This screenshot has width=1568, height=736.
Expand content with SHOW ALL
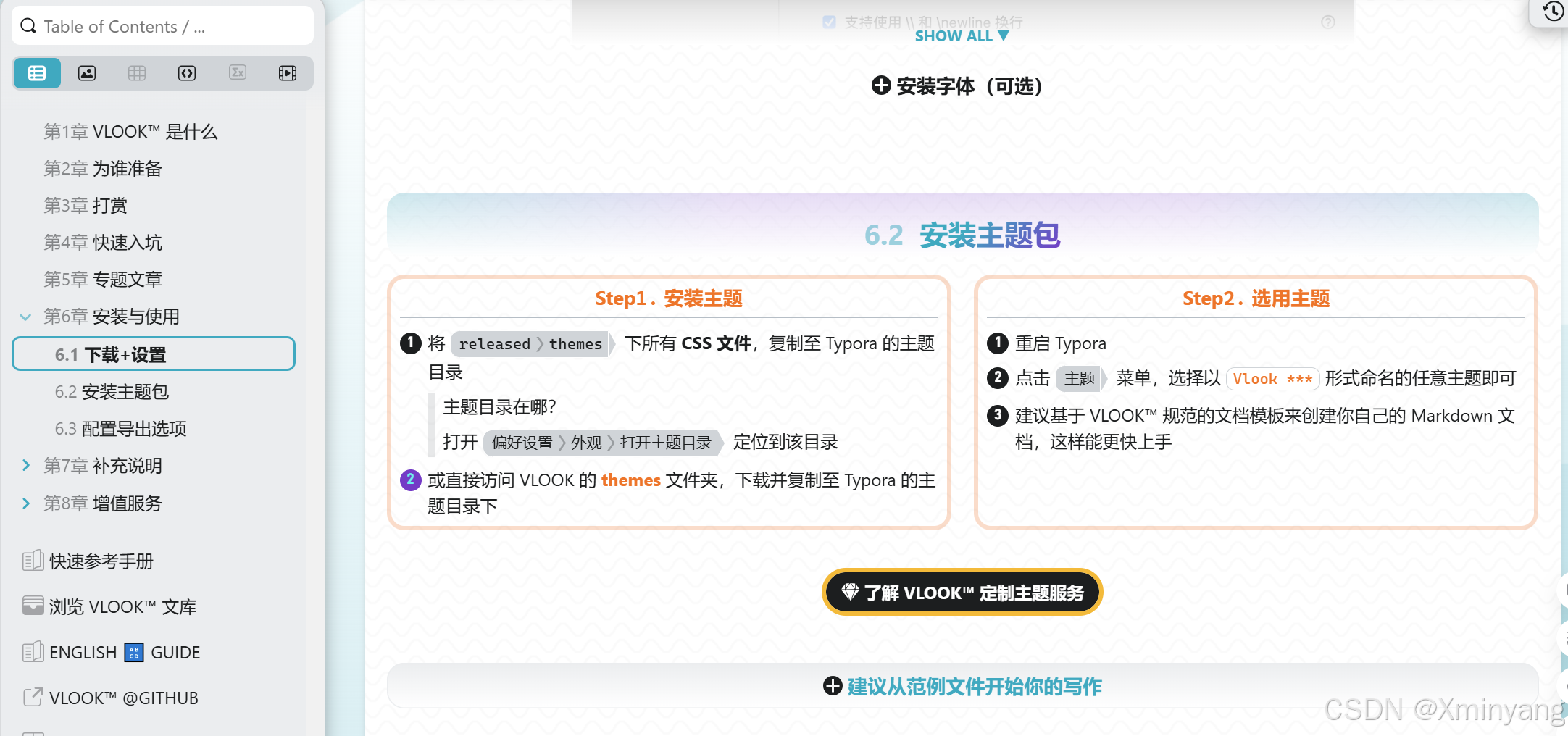pos(962,36)
